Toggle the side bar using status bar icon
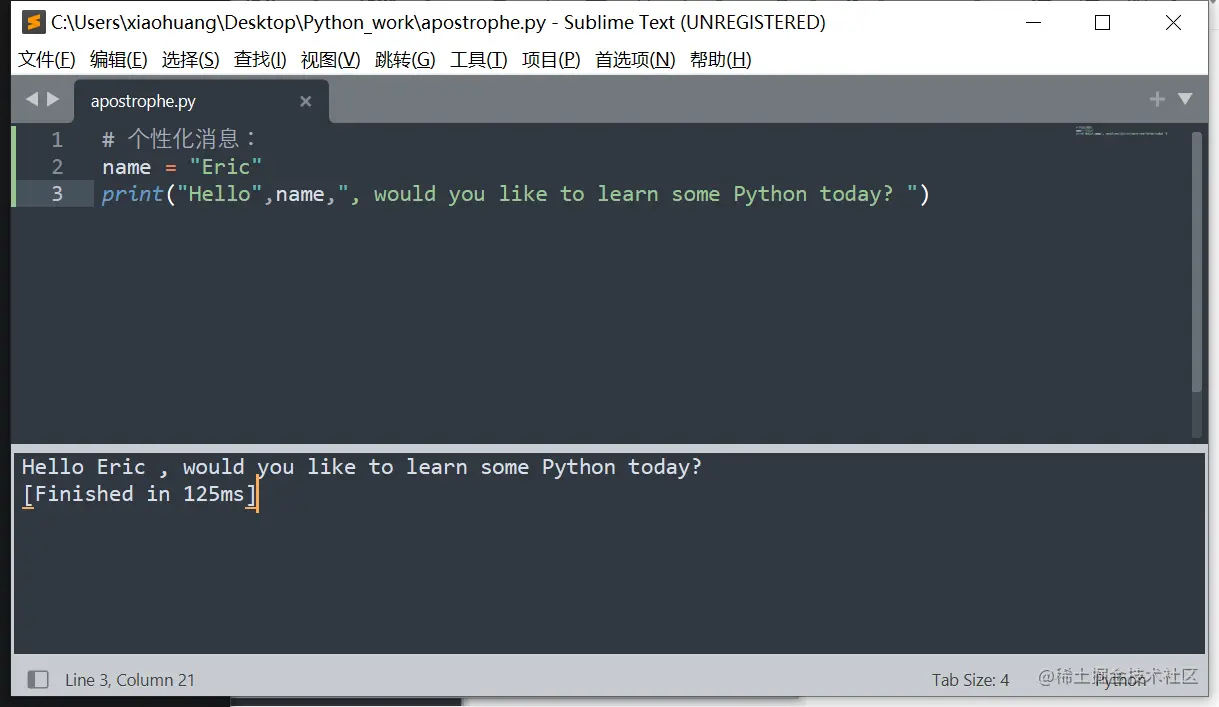 (x=38, y=680)
